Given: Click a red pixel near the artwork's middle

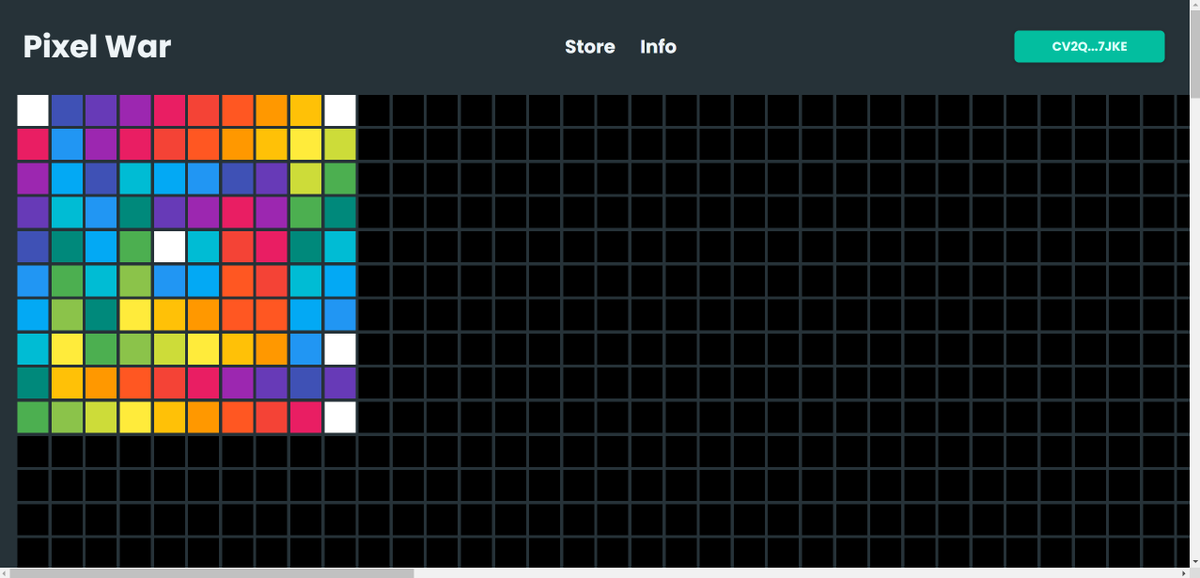Looking at the screenshot, I should coord(238,246).
